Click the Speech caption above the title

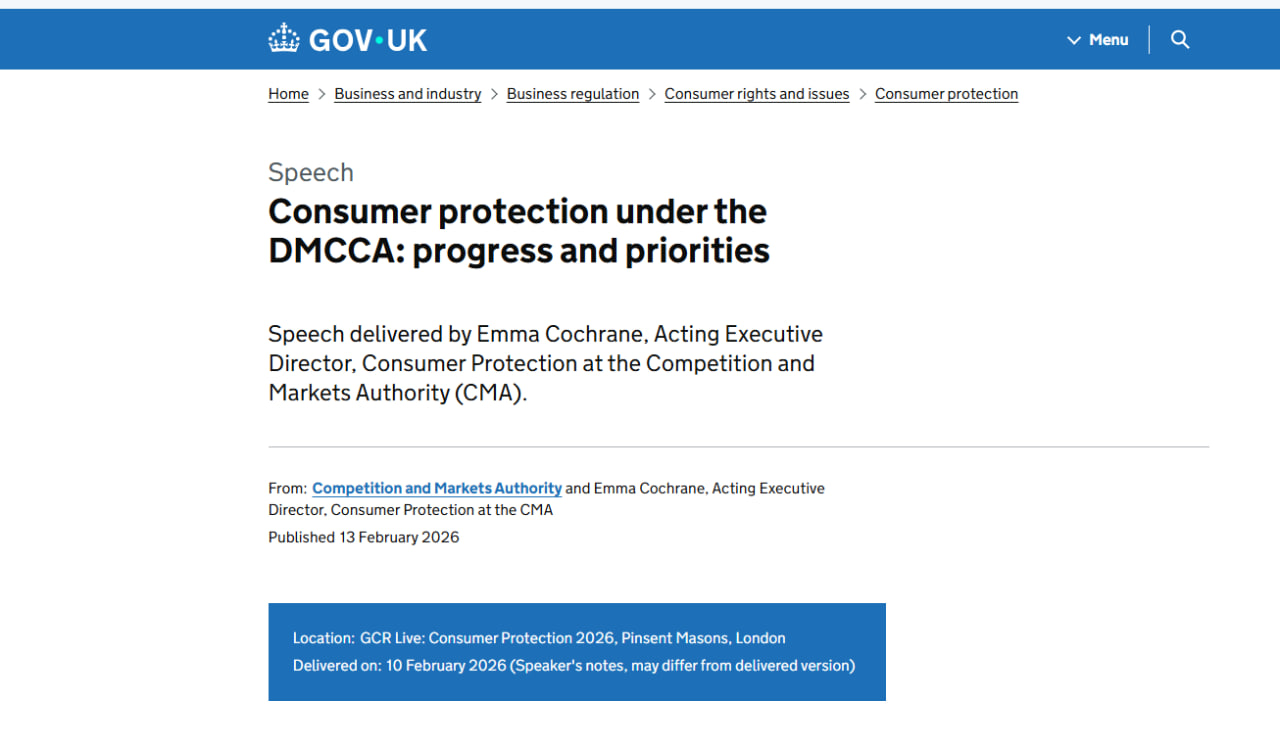click(x=311, y=172)
